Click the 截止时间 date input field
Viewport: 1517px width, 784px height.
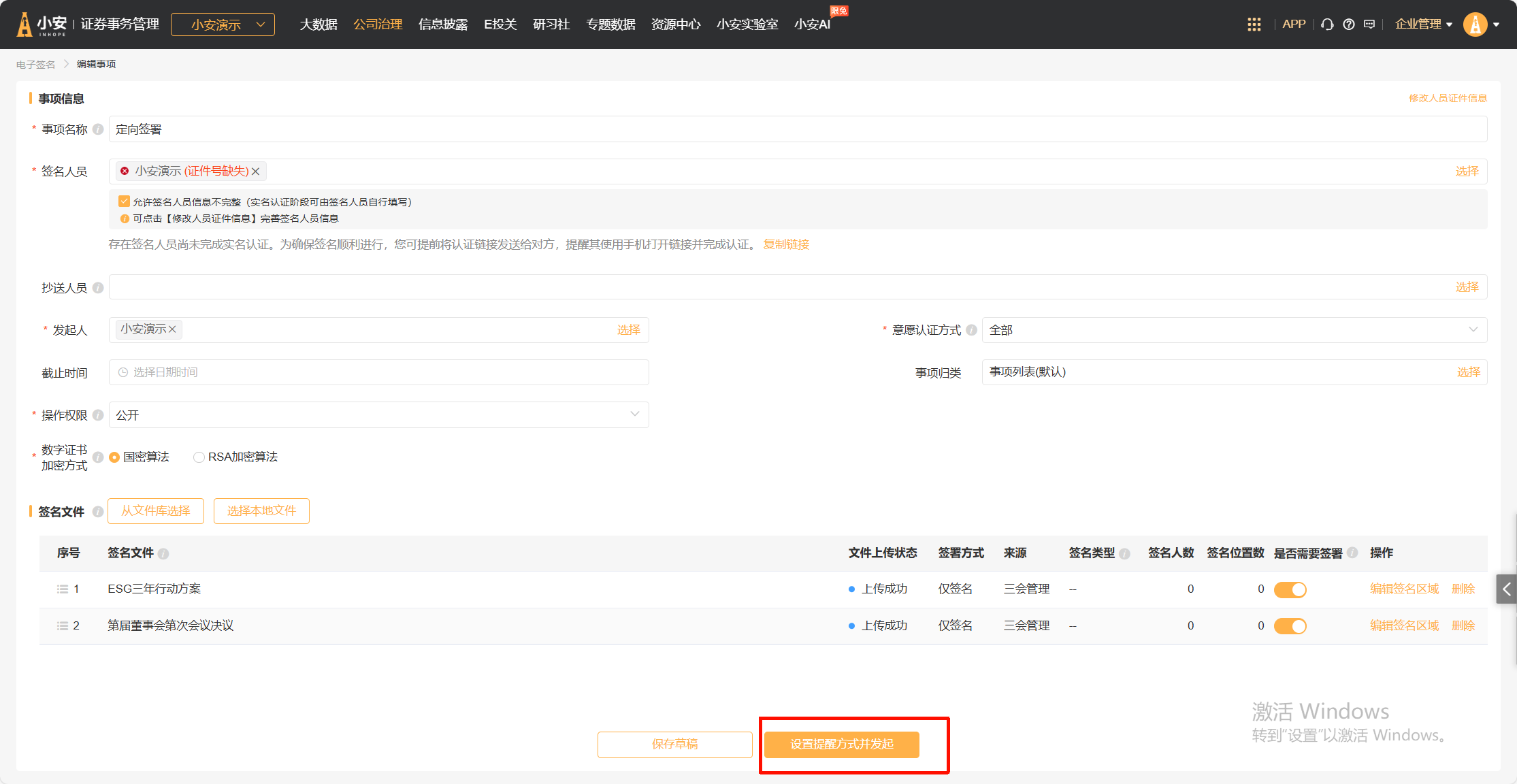378,372
